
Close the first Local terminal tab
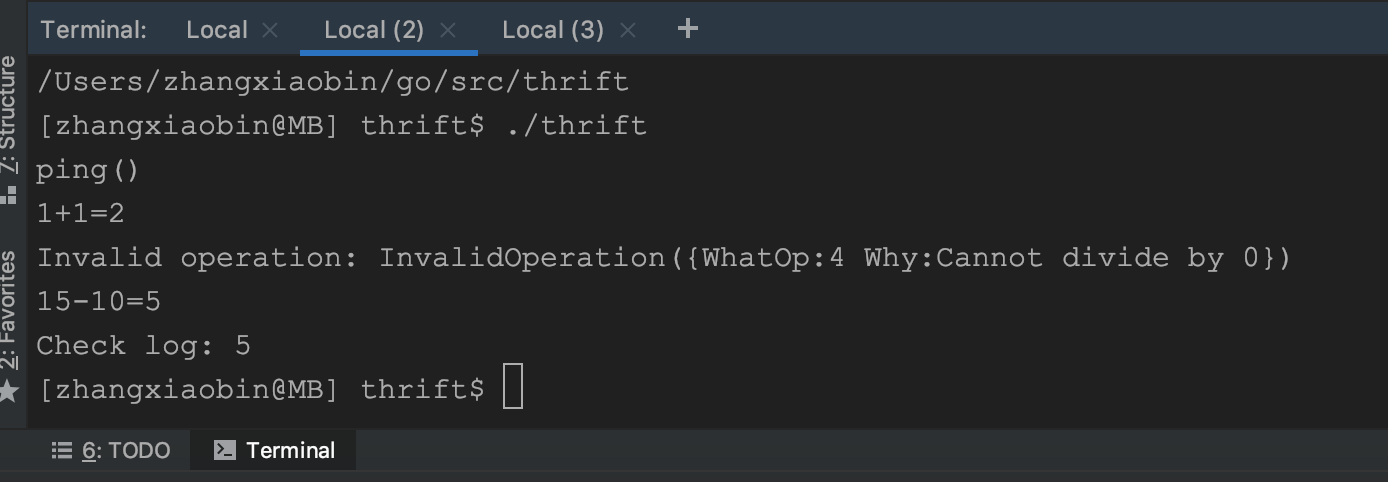pos(270,30)
